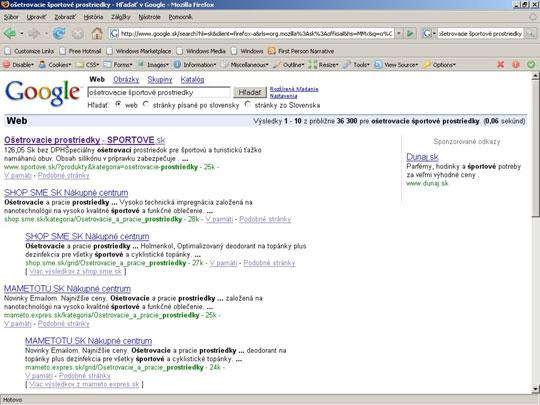Open the Skupiny link
Image resolution: width=540 pixels, height=405 pixels.
(160, 80)
